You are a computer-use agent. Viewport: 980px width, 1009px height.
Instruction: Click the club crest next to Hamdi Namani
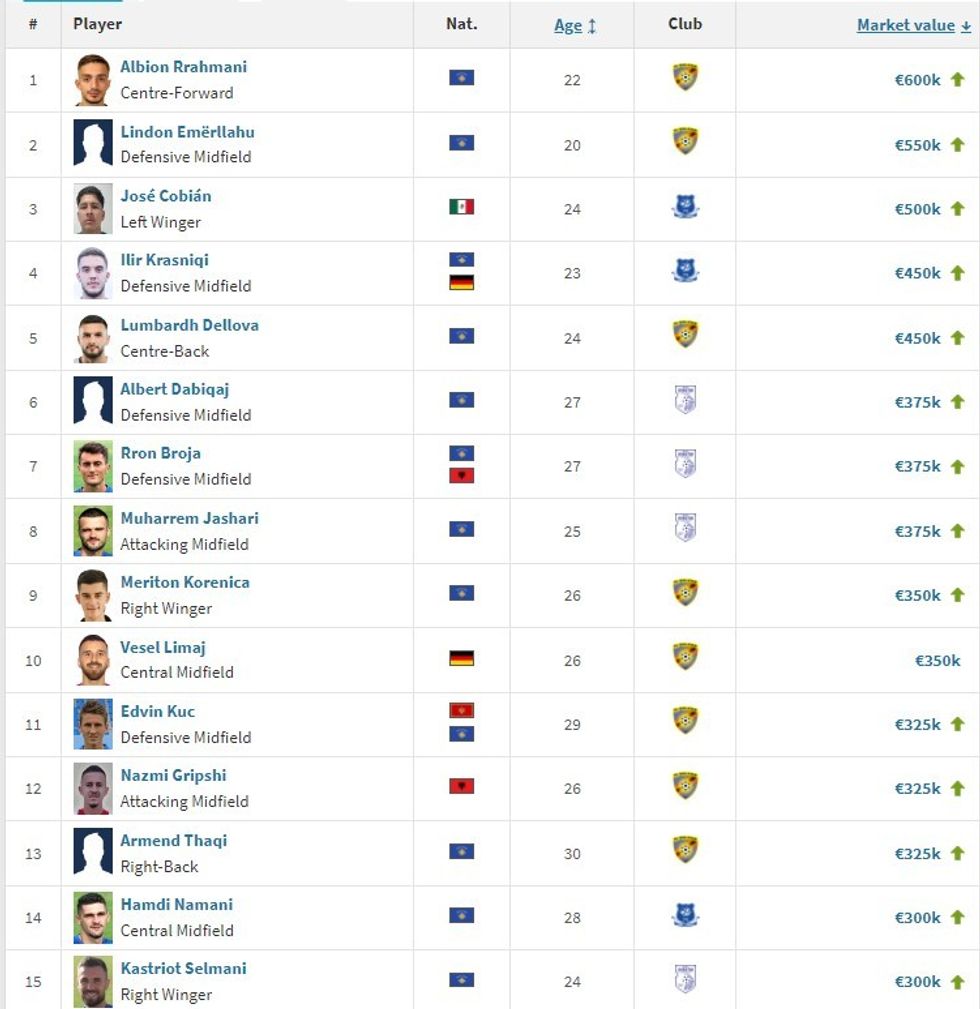pos(684,917)
